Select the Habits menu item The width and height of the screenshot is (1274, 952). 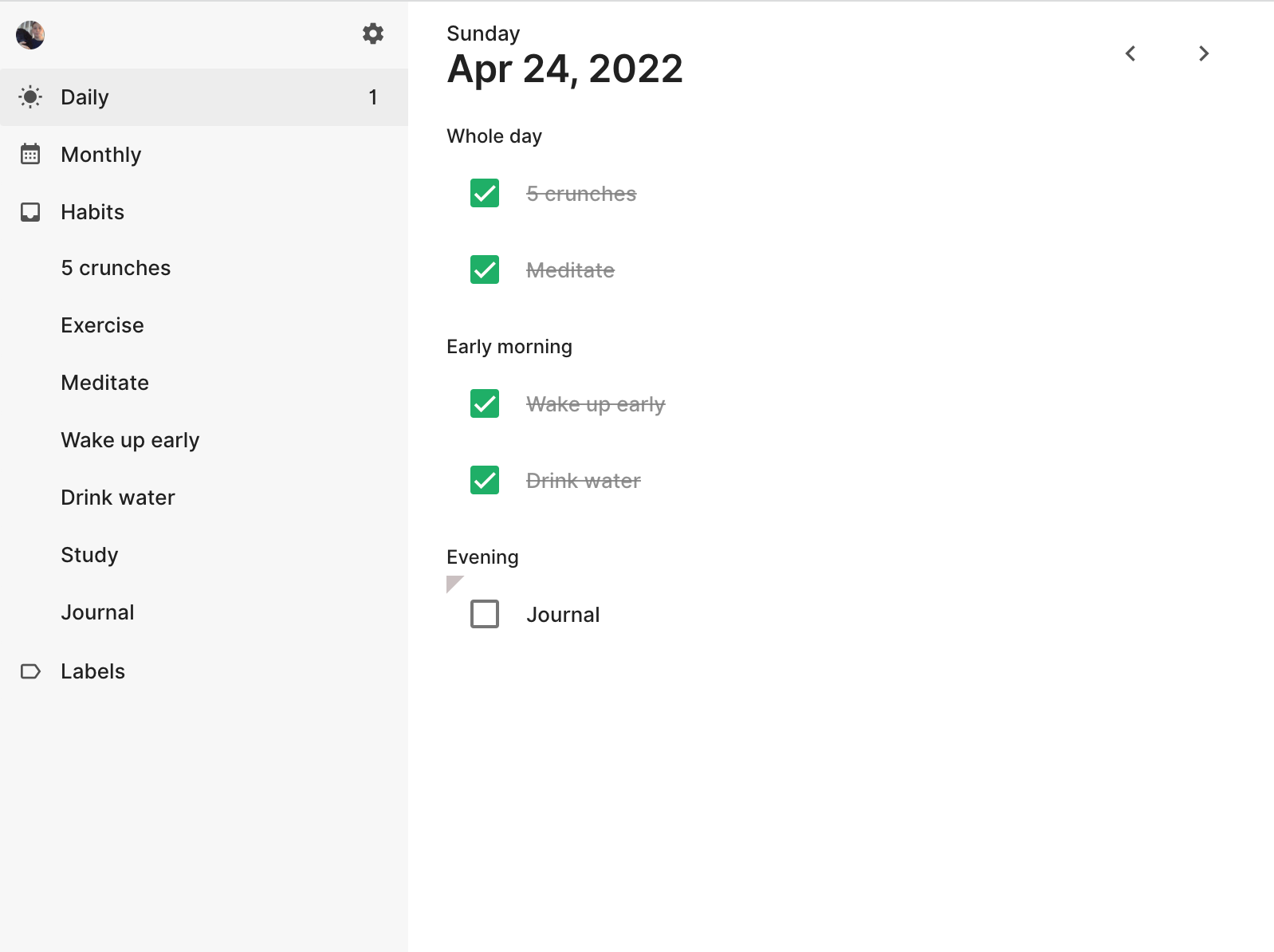[204, 212]
